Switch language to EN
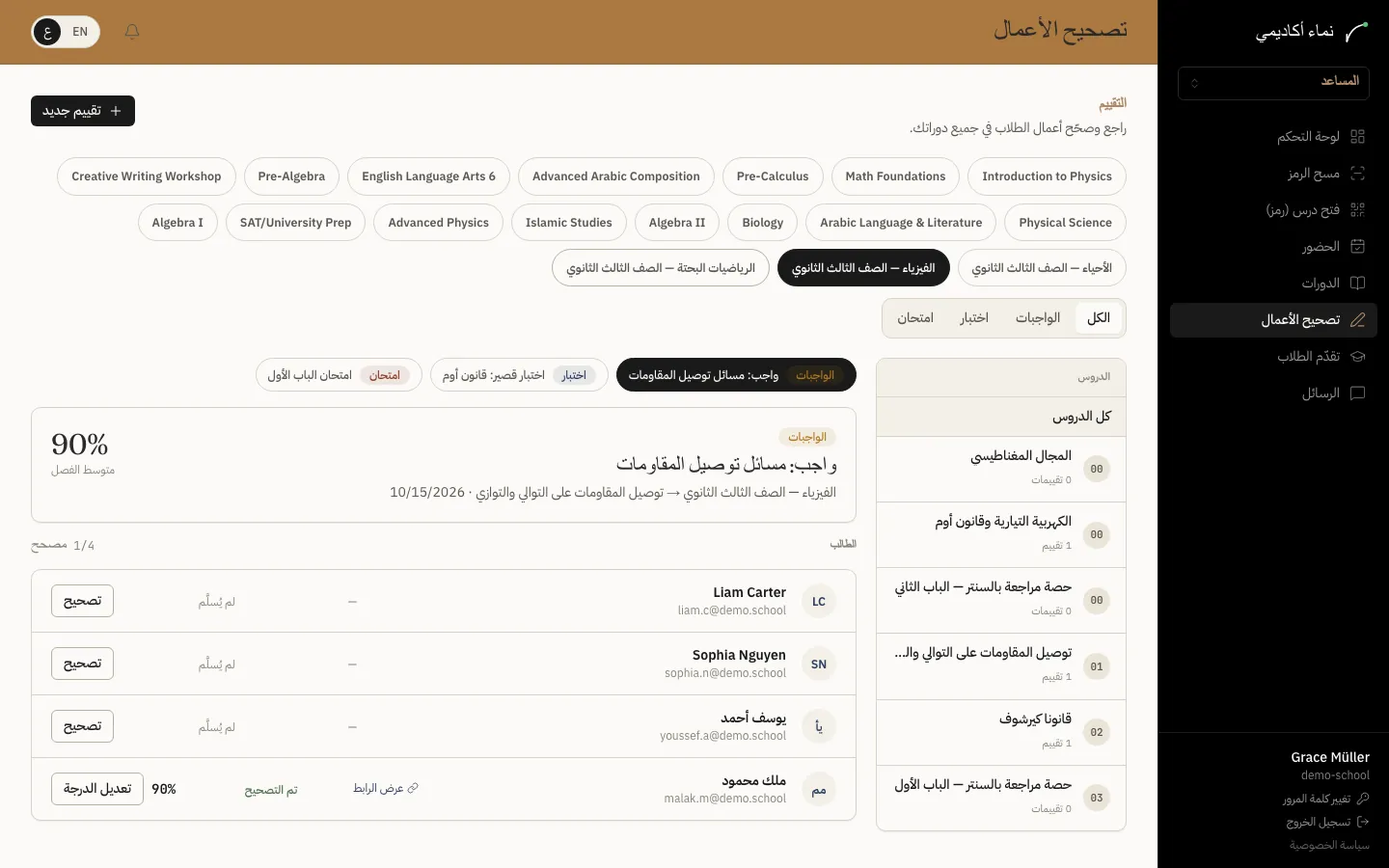 click(x=80, y=32)
